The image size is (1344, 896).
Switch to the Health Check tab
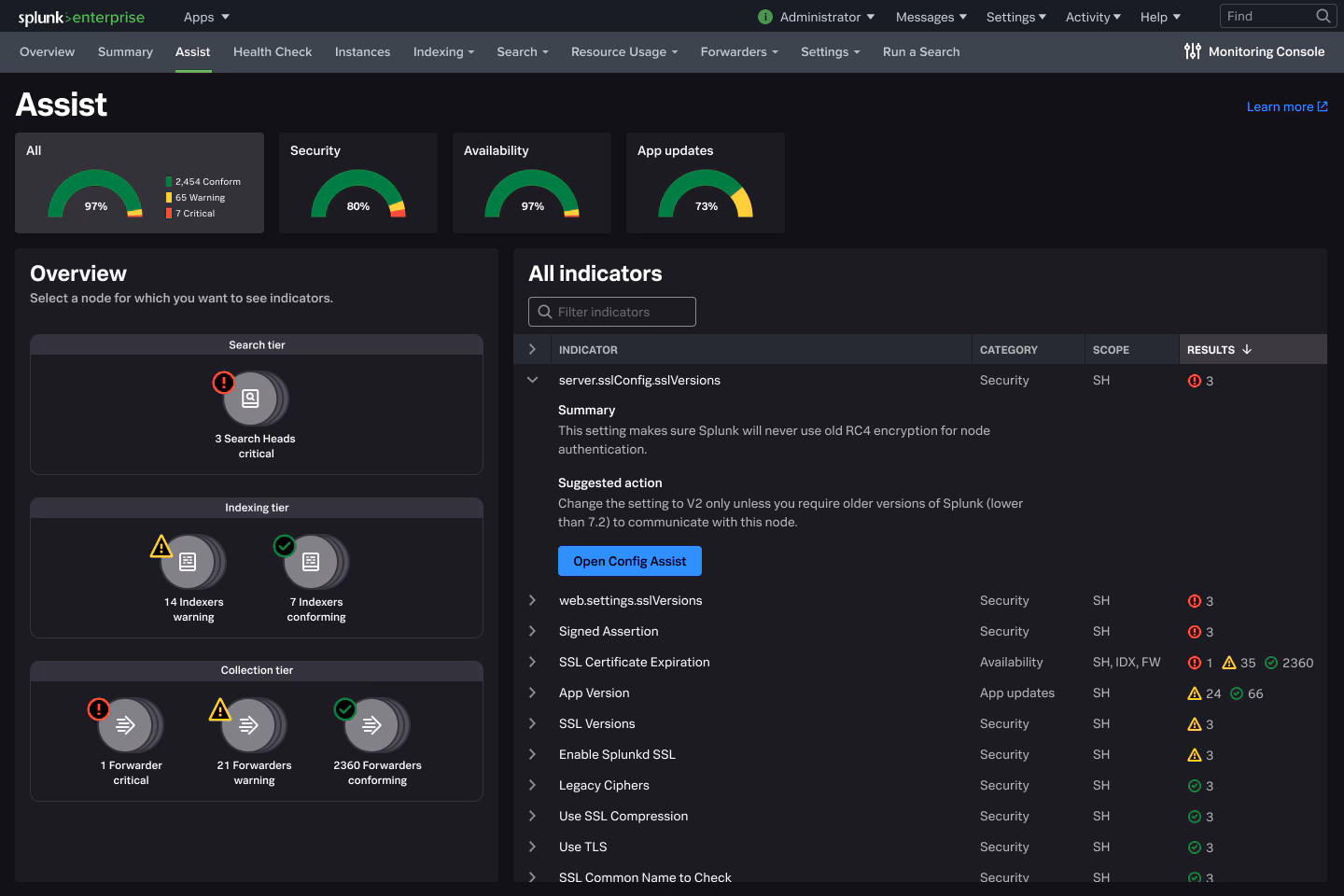coord(273,51)
